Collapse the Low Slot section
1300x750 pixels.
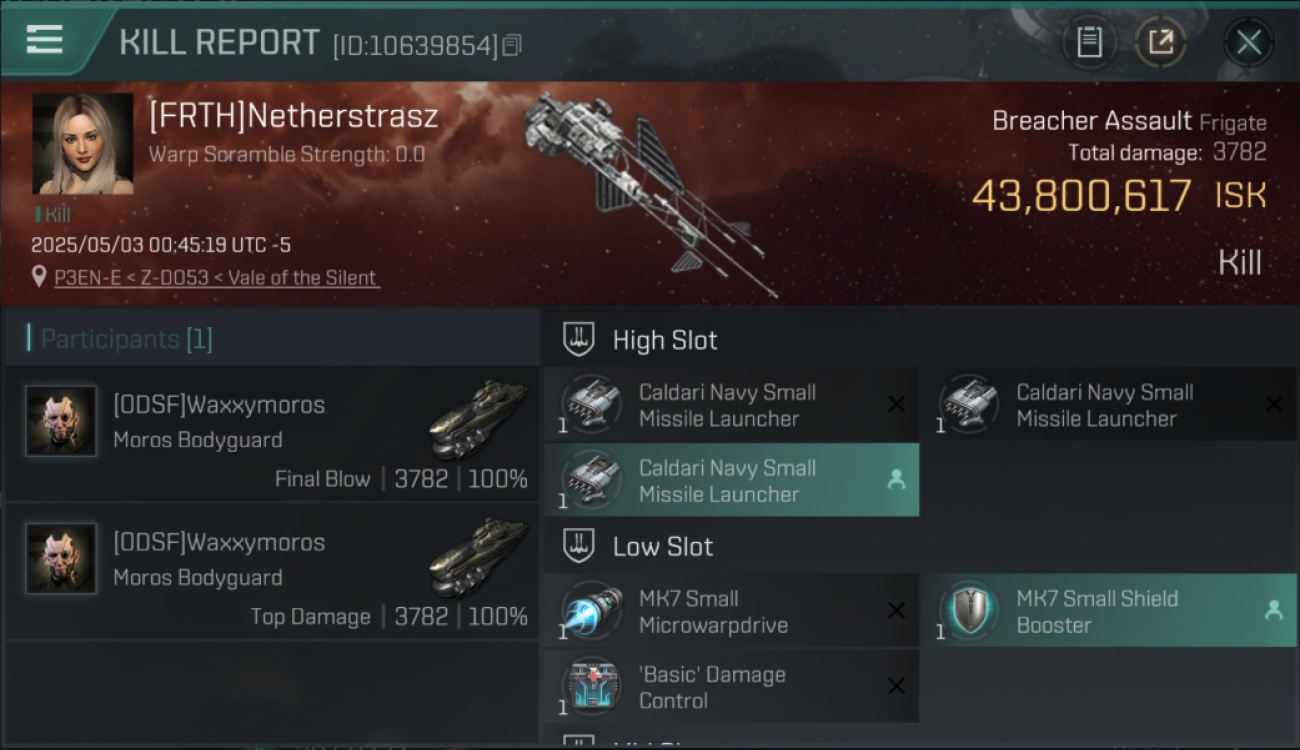pyautogui.click(x=580, y=546)
